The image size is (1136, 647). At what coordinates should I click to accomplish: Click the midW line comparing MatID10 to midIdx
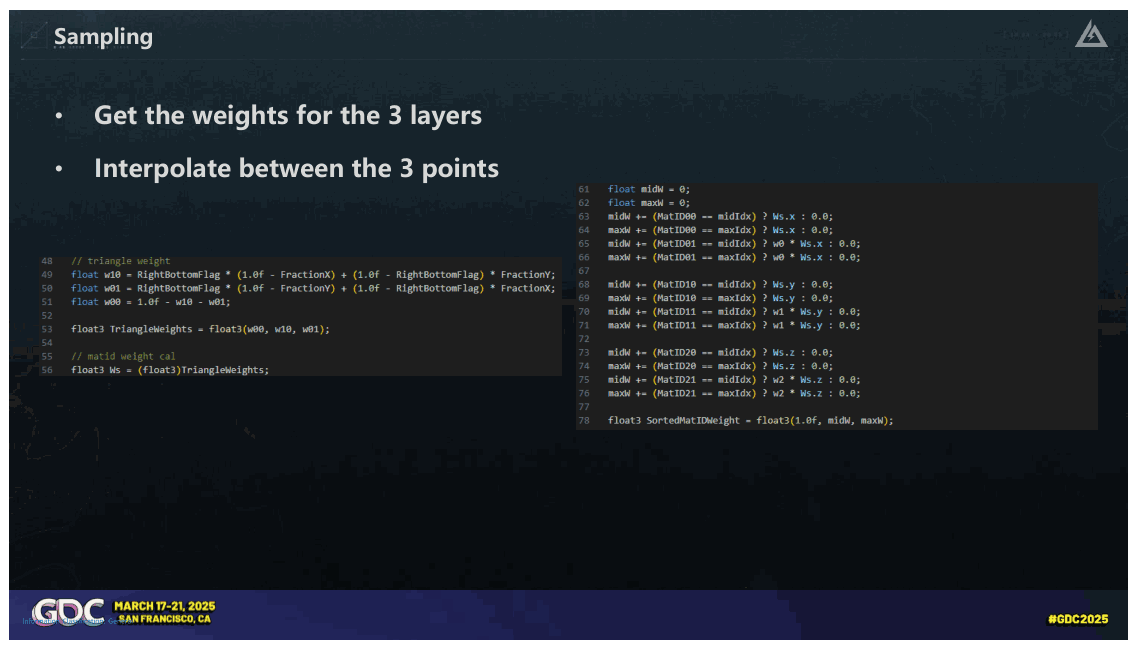pos(720,285)
